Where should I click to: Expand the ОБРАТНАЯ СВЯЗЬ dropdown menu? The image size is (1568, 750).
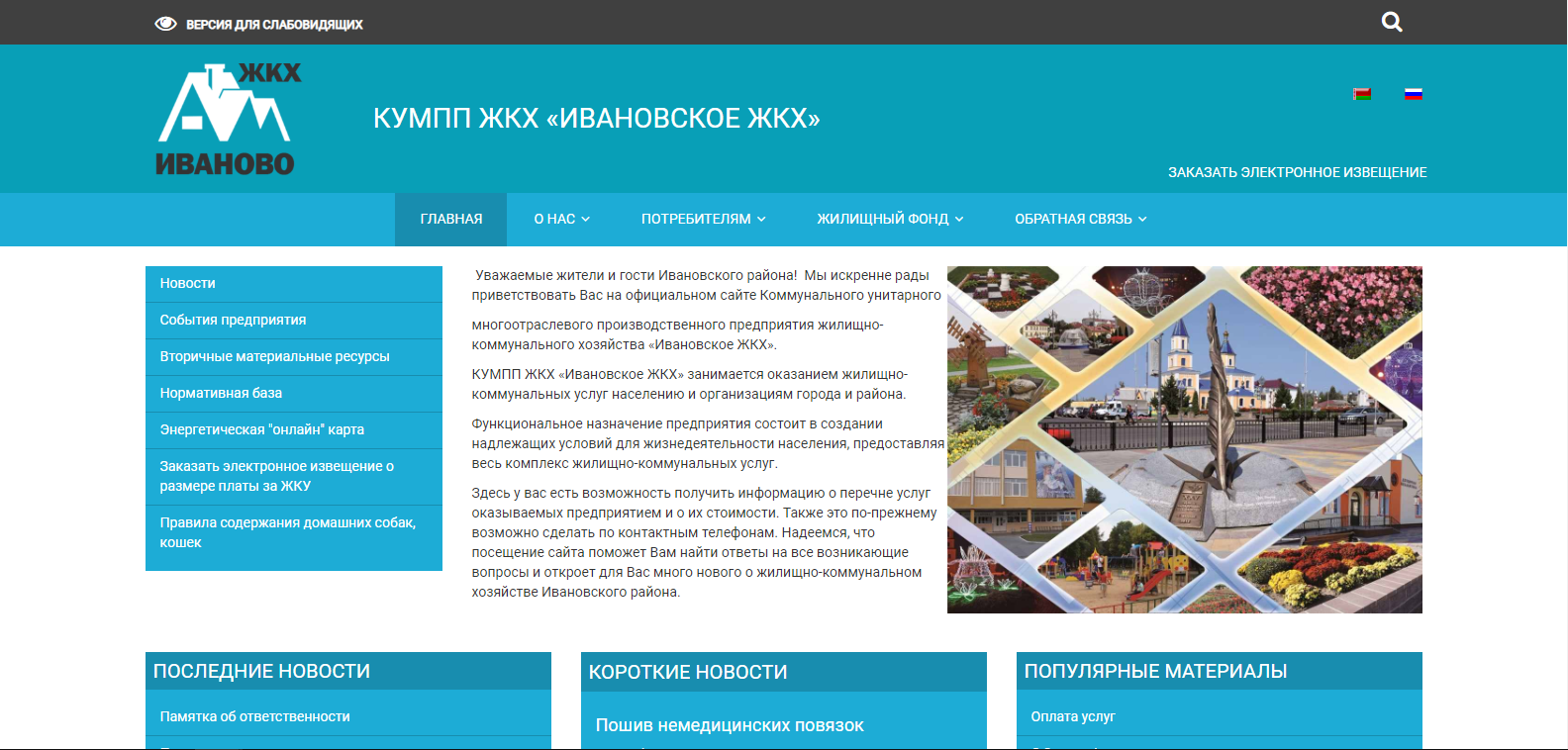click(x=1080, y=219)
